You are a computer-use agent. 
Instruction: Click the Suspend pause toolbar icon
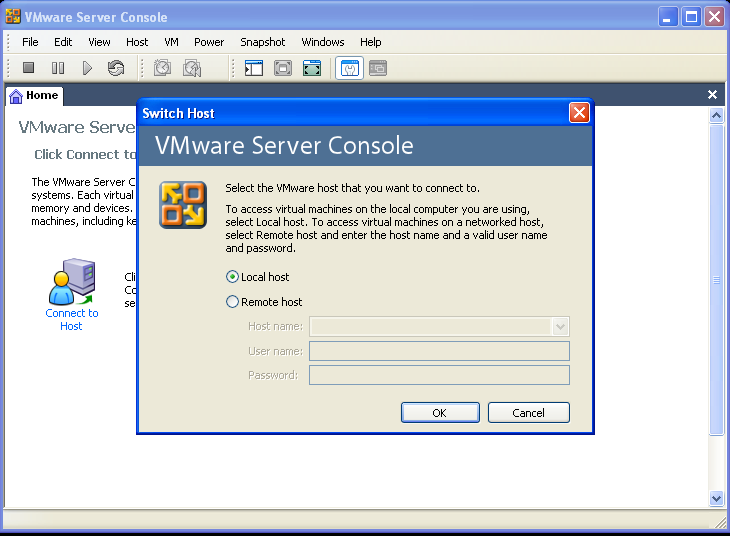point(58,68)
